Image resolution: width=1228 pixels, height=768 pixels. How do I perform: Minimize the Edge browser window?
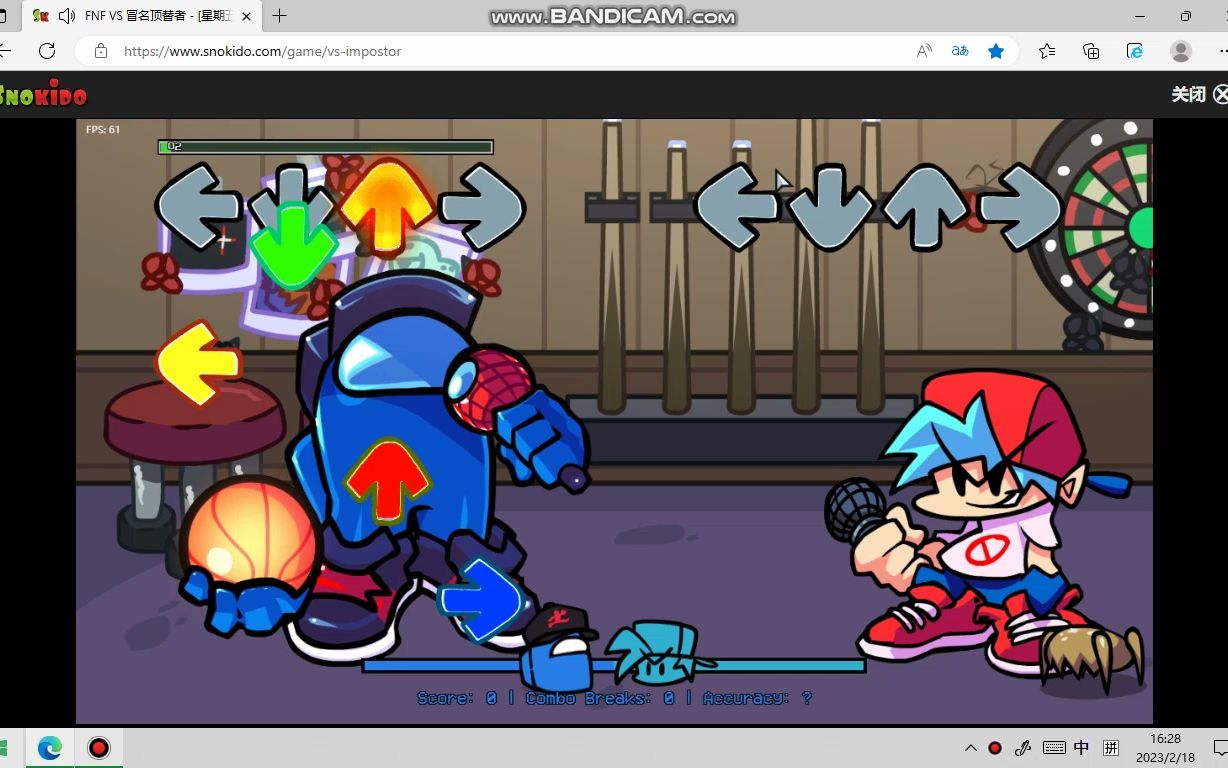1140,16
